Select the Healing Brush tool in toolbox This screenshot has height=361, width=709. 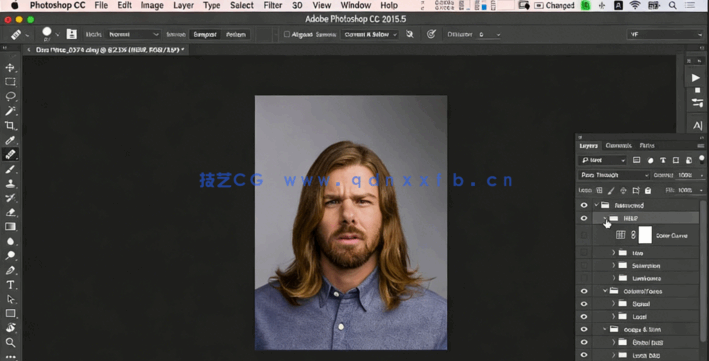click(10, 154)
